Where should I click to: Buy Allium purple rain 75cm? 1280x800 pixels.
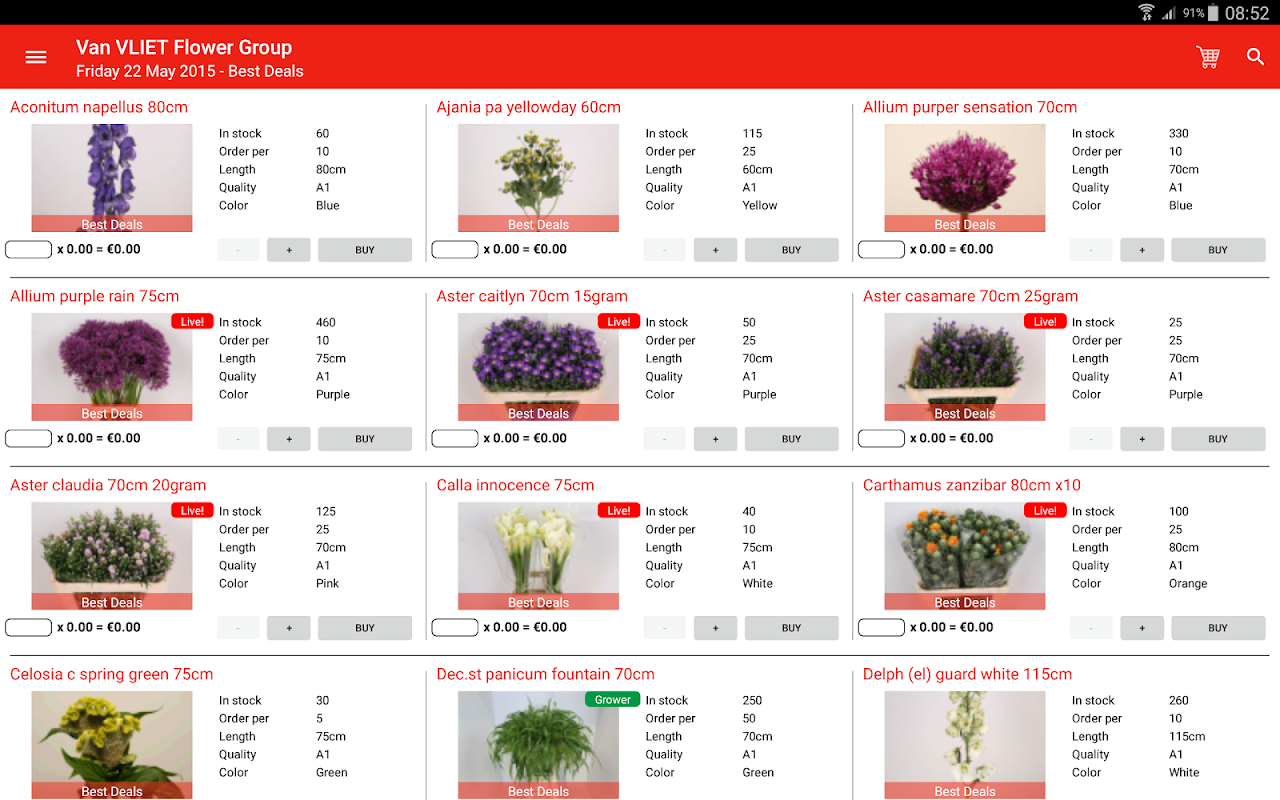[x=365, y=439]
